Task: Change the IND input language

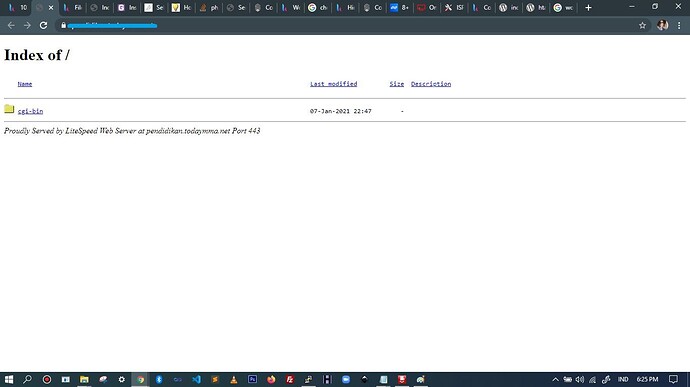Action: click(623, 379)
